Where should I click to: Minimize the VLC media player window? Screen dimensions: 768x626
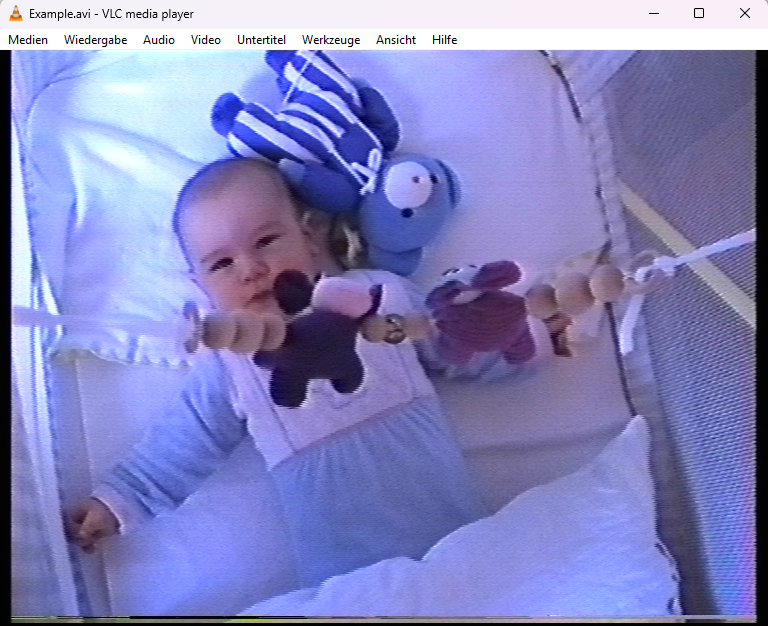click(654, 13)
